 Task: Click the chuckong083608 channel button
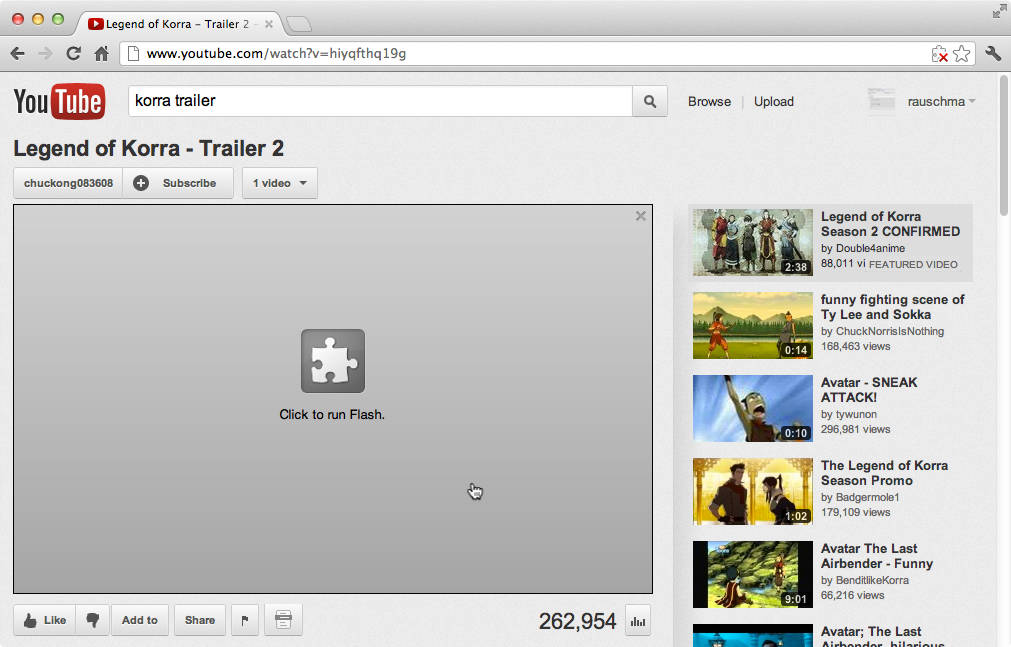click(68, 183)
